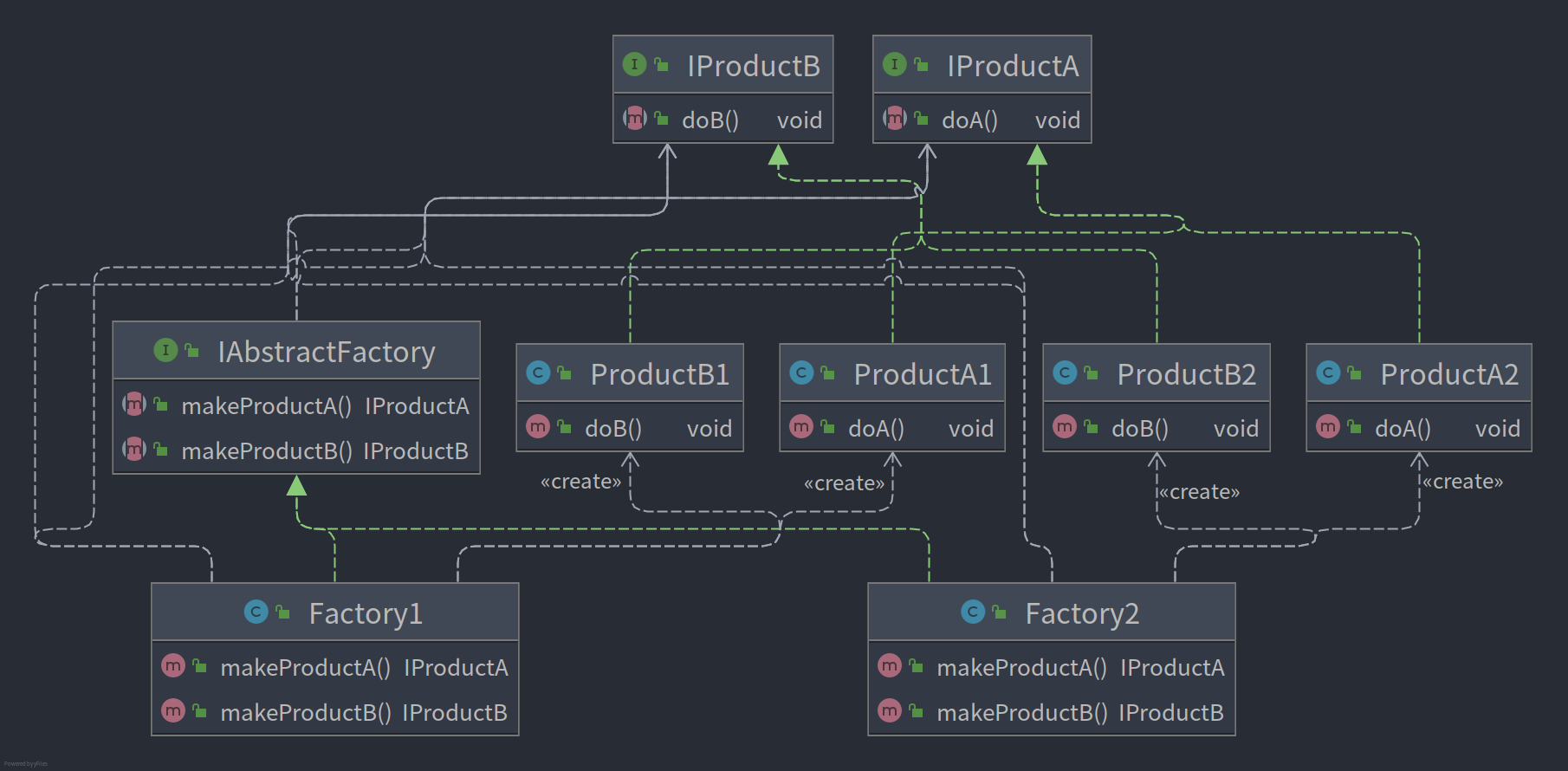Click makeProductB() text in Factory1
This screenshot has height=771, width=1568.
[x=306, y=712]
